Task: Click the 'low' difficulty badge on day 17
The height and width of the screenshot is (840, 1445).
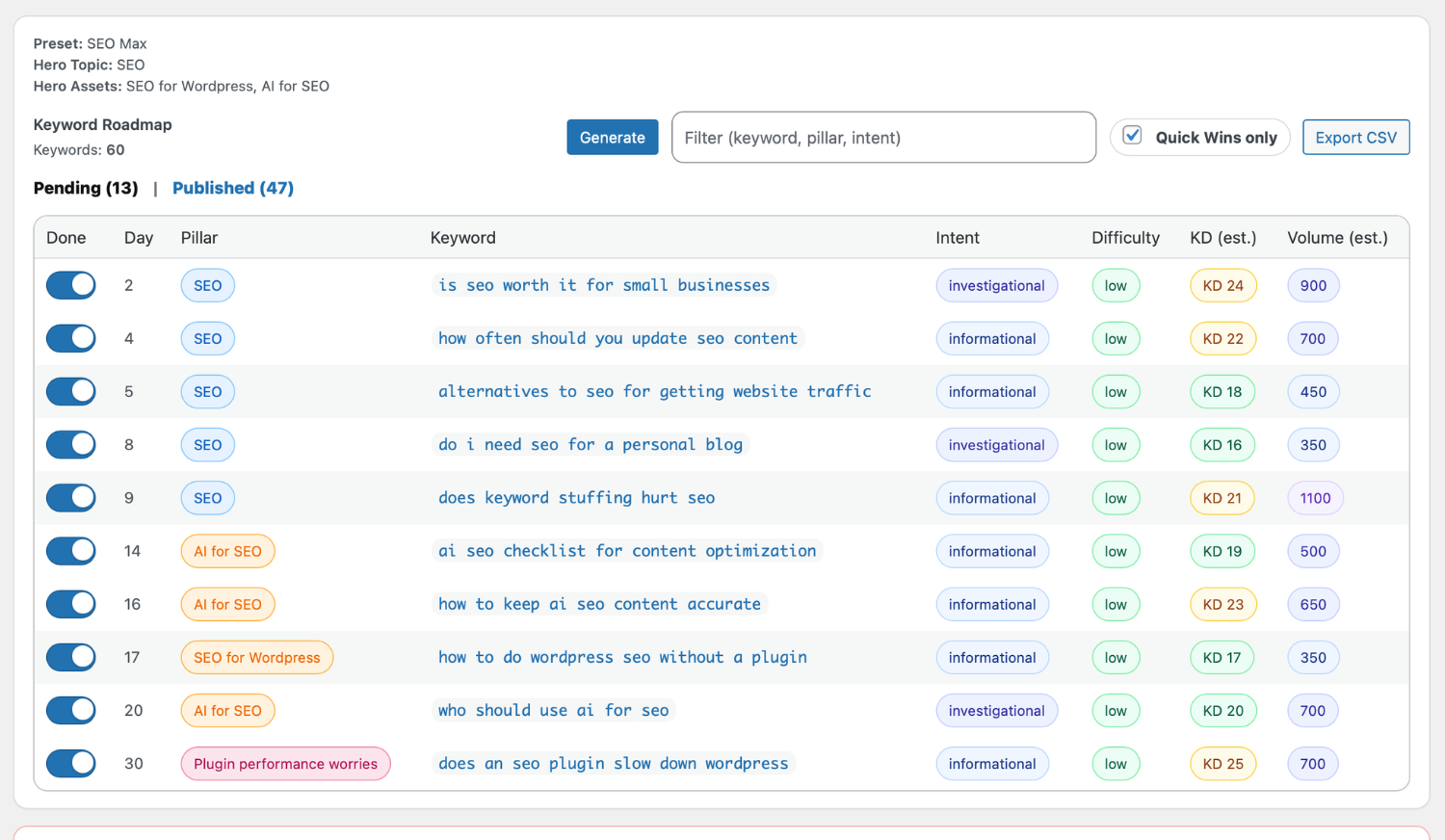Action: (1115, 657)
